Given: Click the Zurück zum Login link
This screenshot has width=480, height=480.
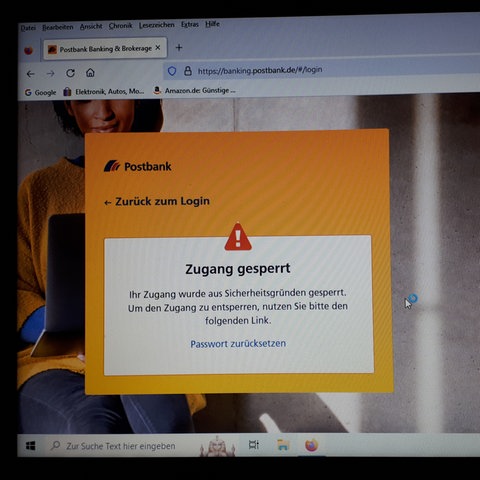Looking at the screenshot, I should click(x=157, y=201).
